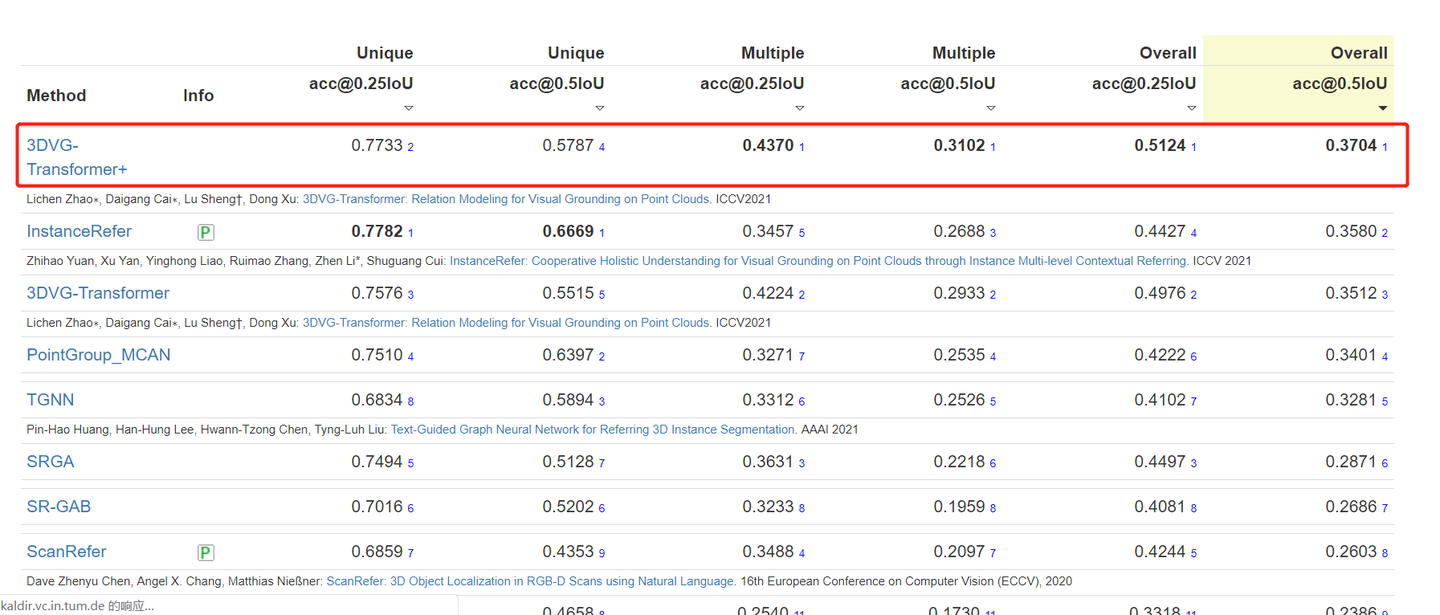Select value 0.4427 in InstanceRefer row
Image resolution: width=1440 pixels, height=615 pixels.
pos(1160,231)
